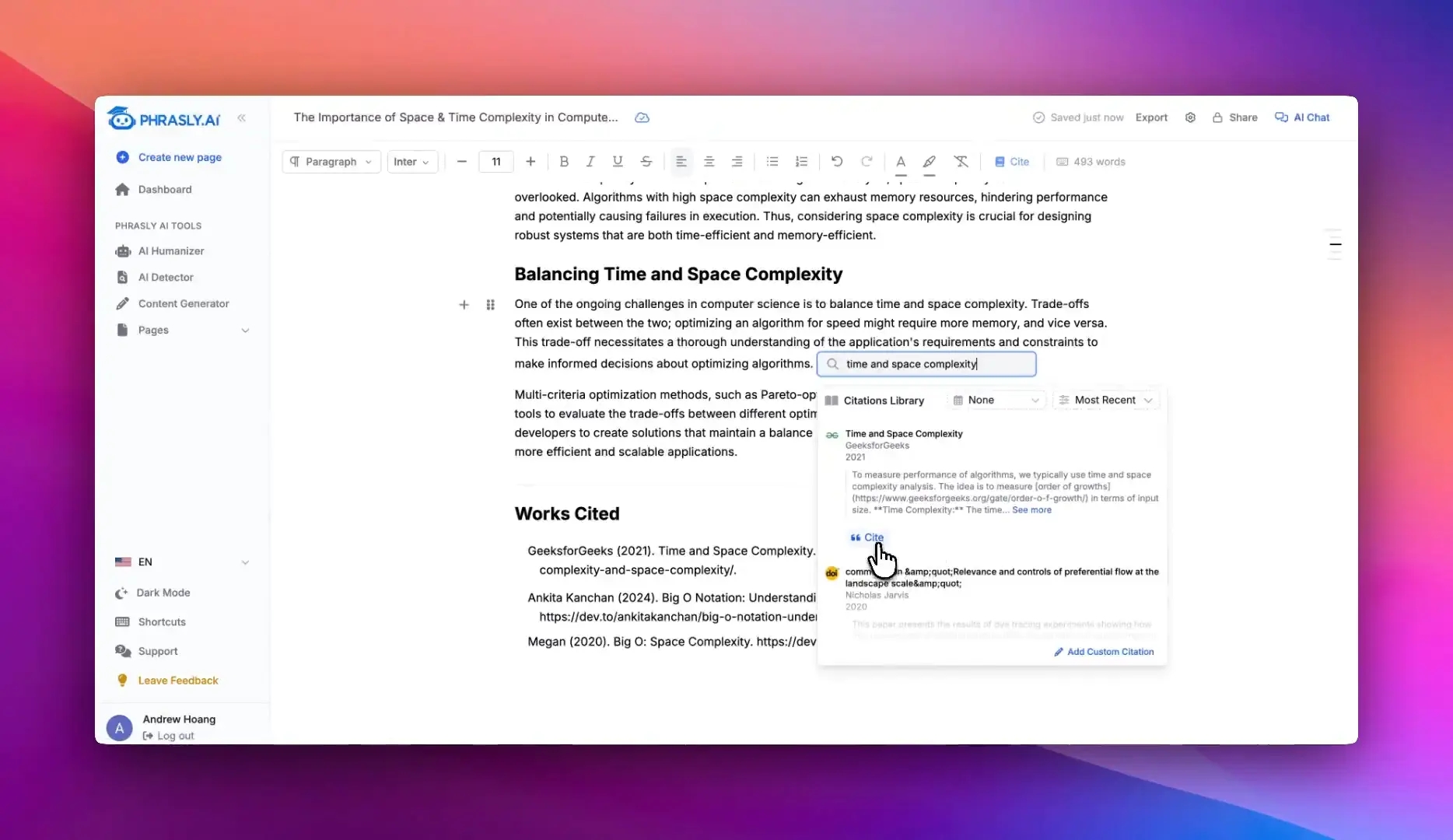Open the highlight color tool
The width and height of the screenshot is (1453, 840).
(x=930, y=163)
